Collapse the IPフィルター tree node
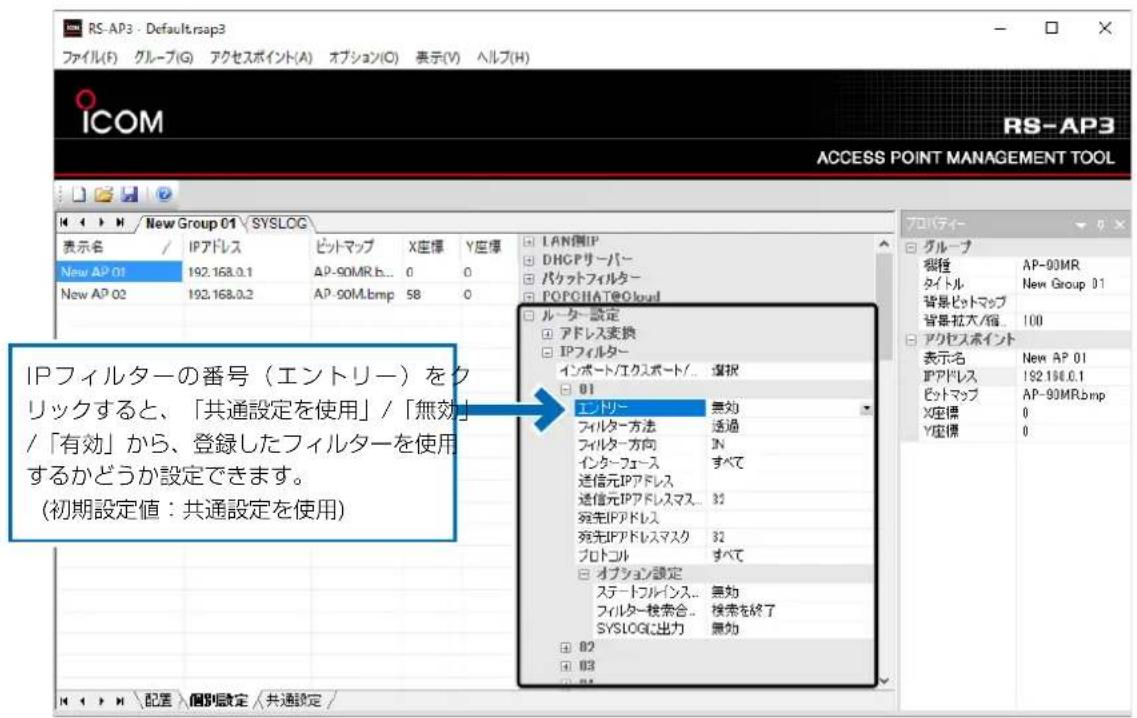1137x718 pixels. [547, 352]
